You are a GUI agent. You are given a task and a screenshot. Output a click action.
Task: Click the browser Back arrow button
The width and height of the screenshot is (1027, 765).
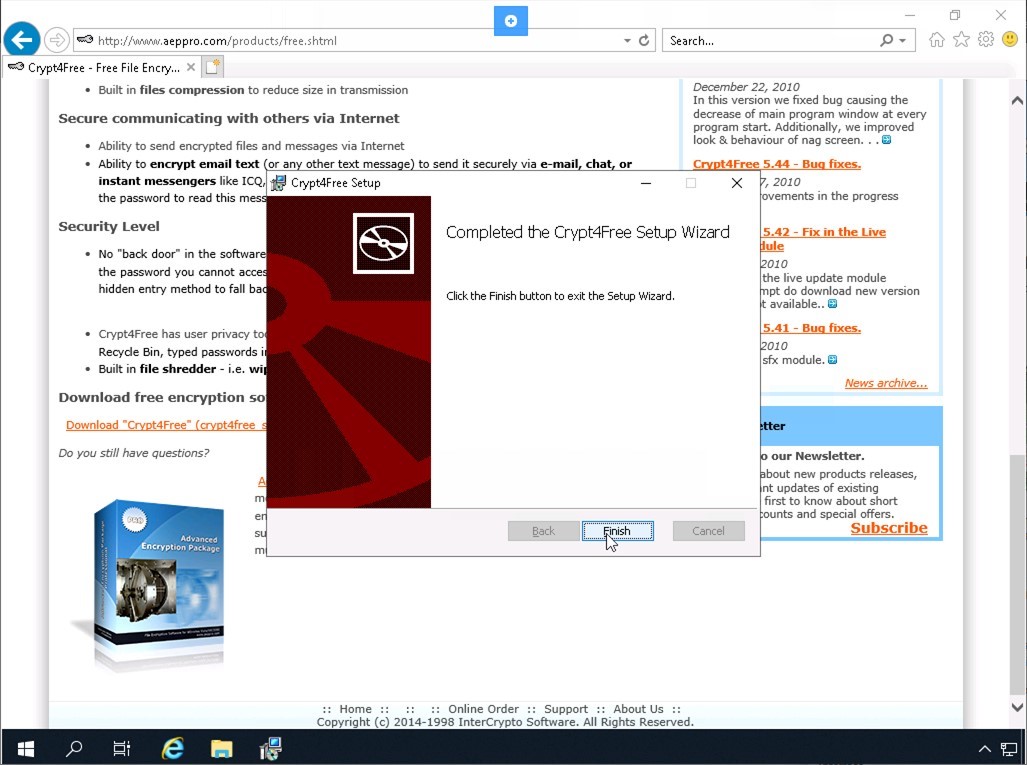click(21, 40)
